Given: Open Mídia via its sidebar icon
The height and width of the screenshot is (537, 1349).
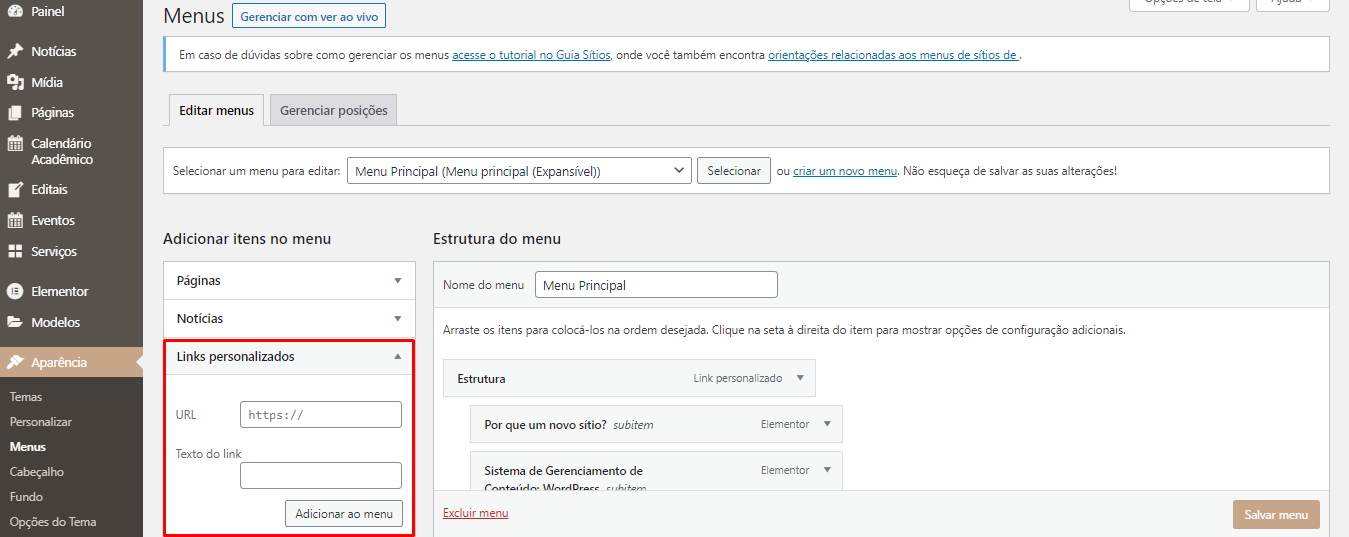Looking at the screenshot, I should click(x=15, y=82).
